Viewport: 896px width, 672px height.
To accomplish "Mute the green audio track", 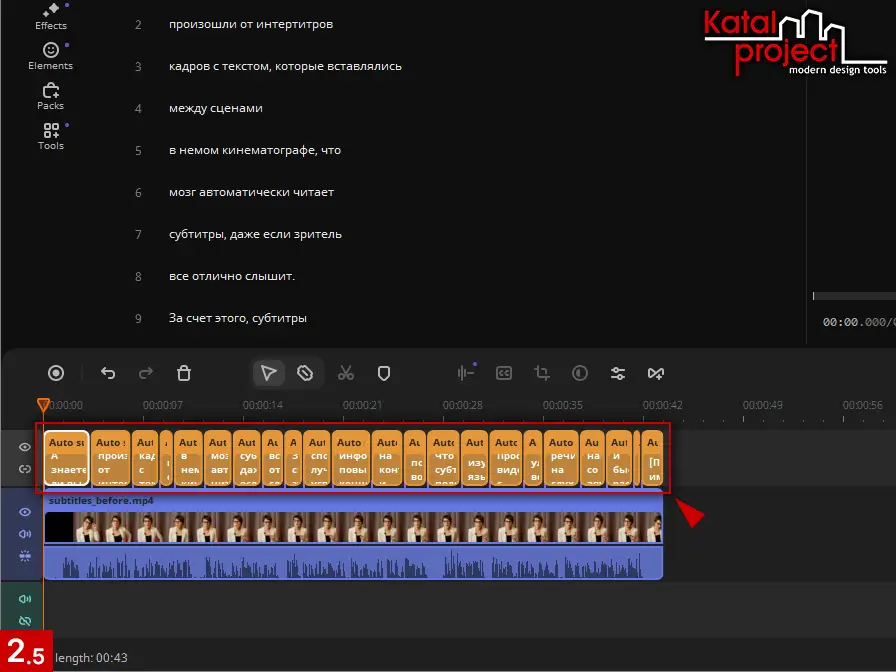I will tap(25, 600).
